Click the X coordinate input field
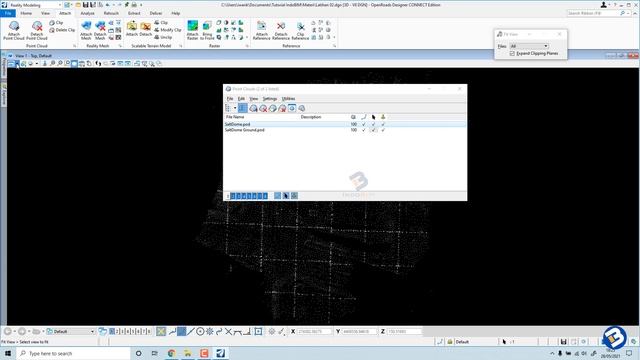 pos(314,331)
